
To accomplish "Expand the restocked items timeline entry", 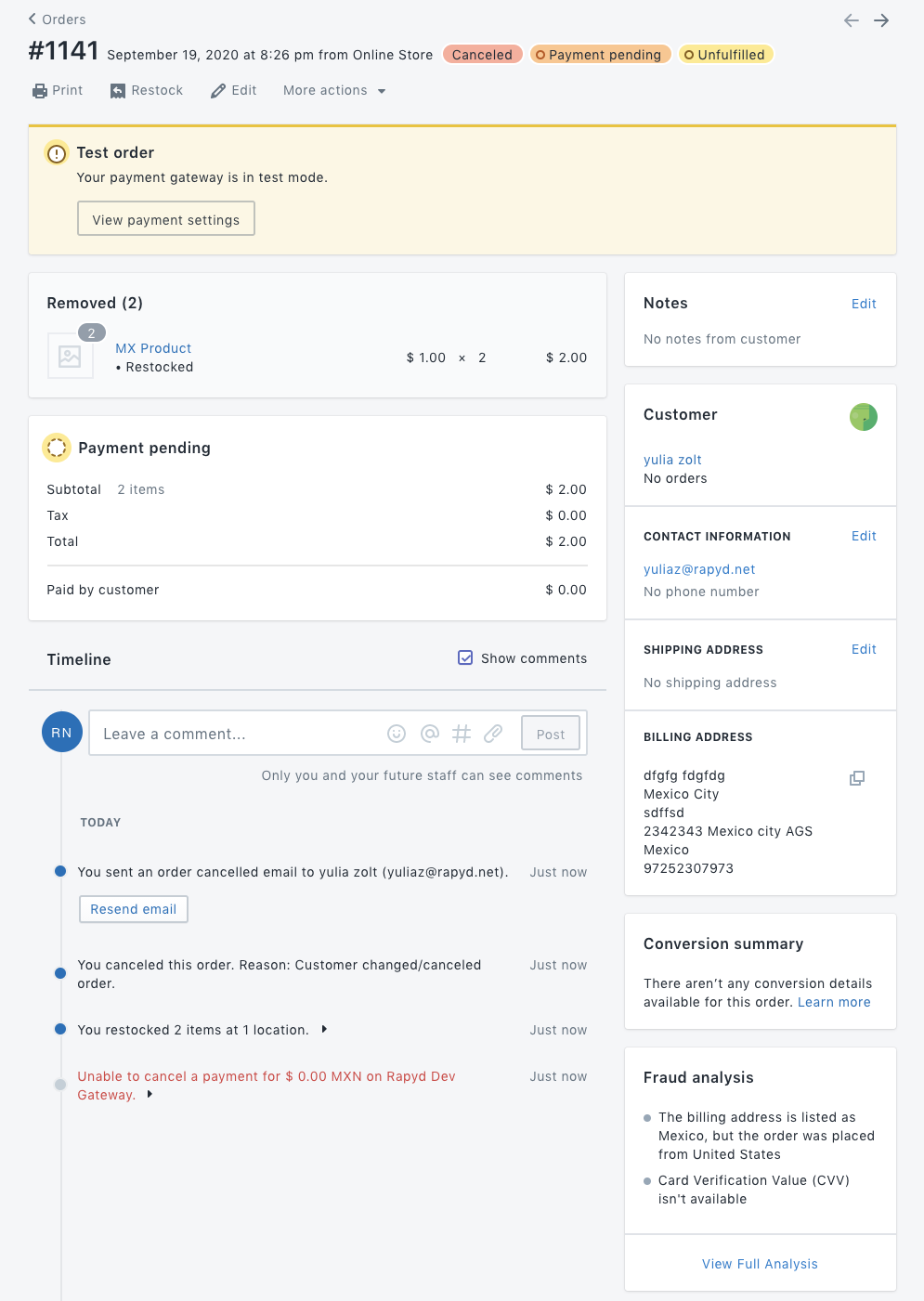I will click(324, 1029).
